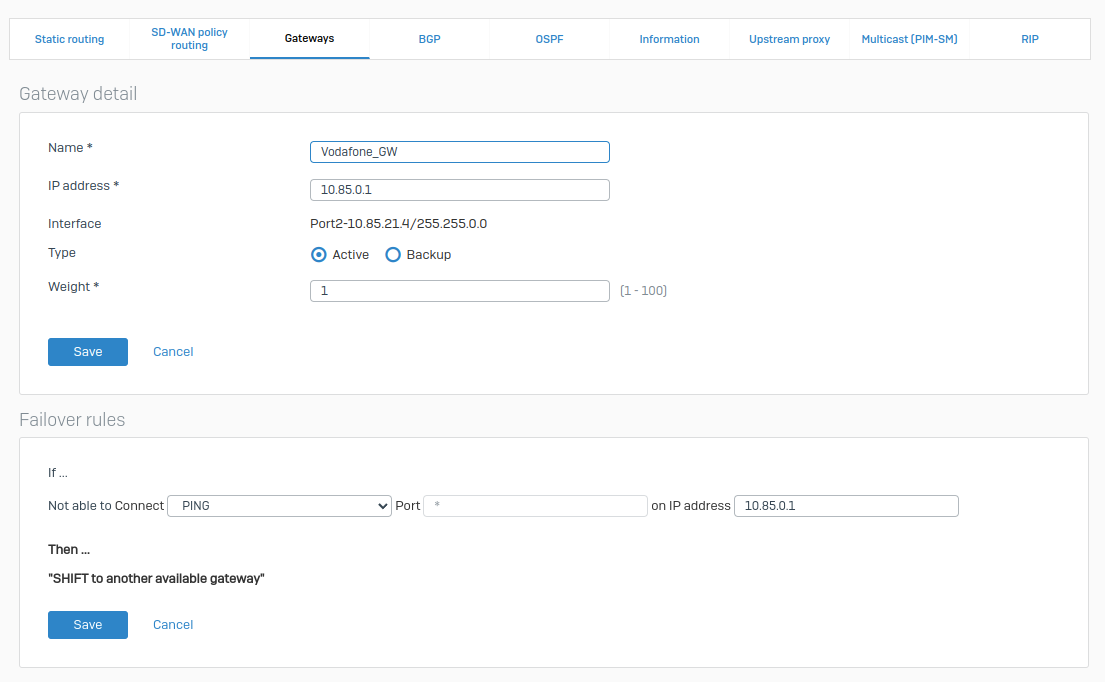The height and width of the screenshot is (682, 1105).
Task: Edit the Vodafone_GW name field
Action: [459, 151]
